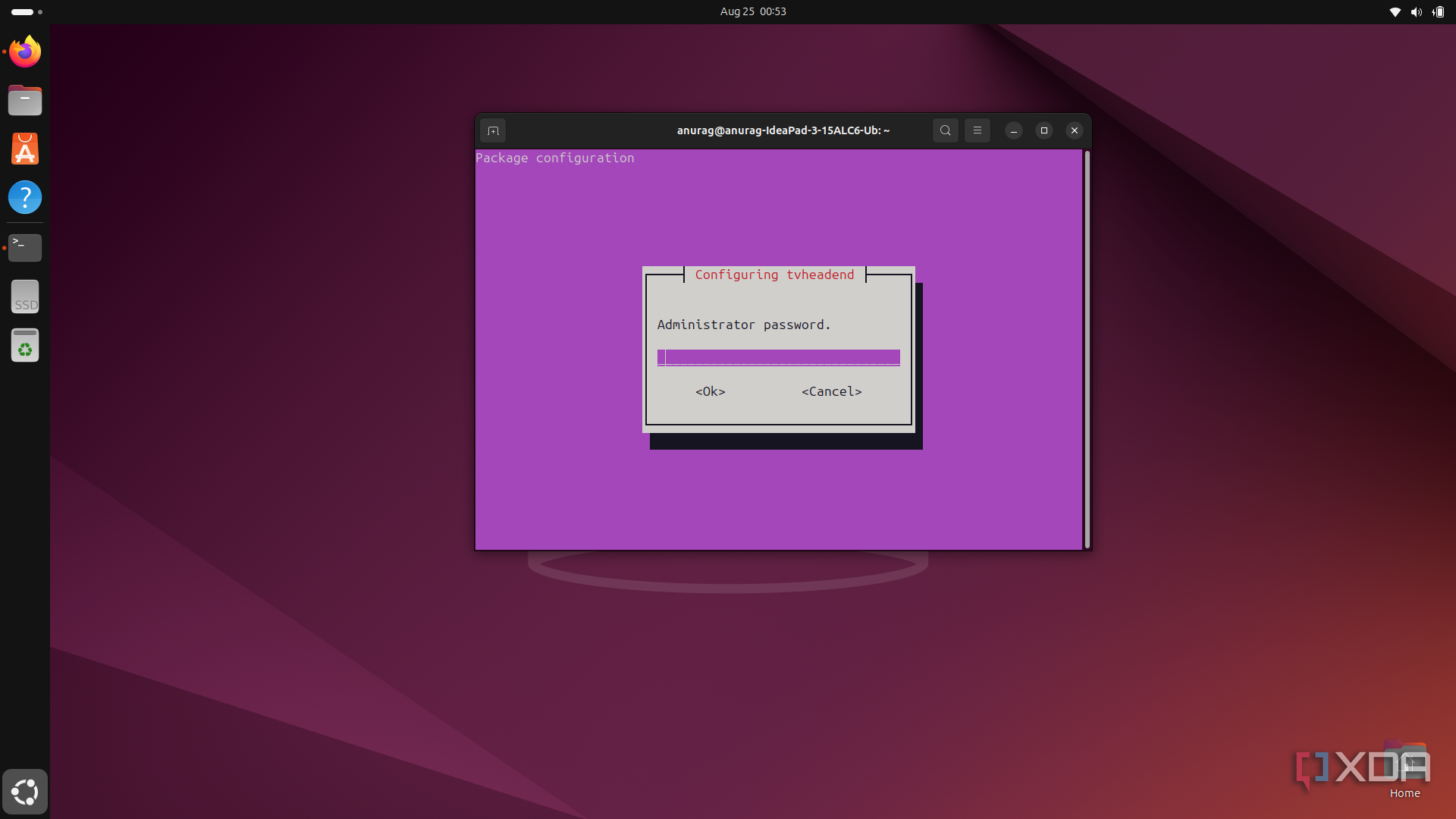
Task: Open the Activities workspace indicator pill
Action: coord(27,11)
